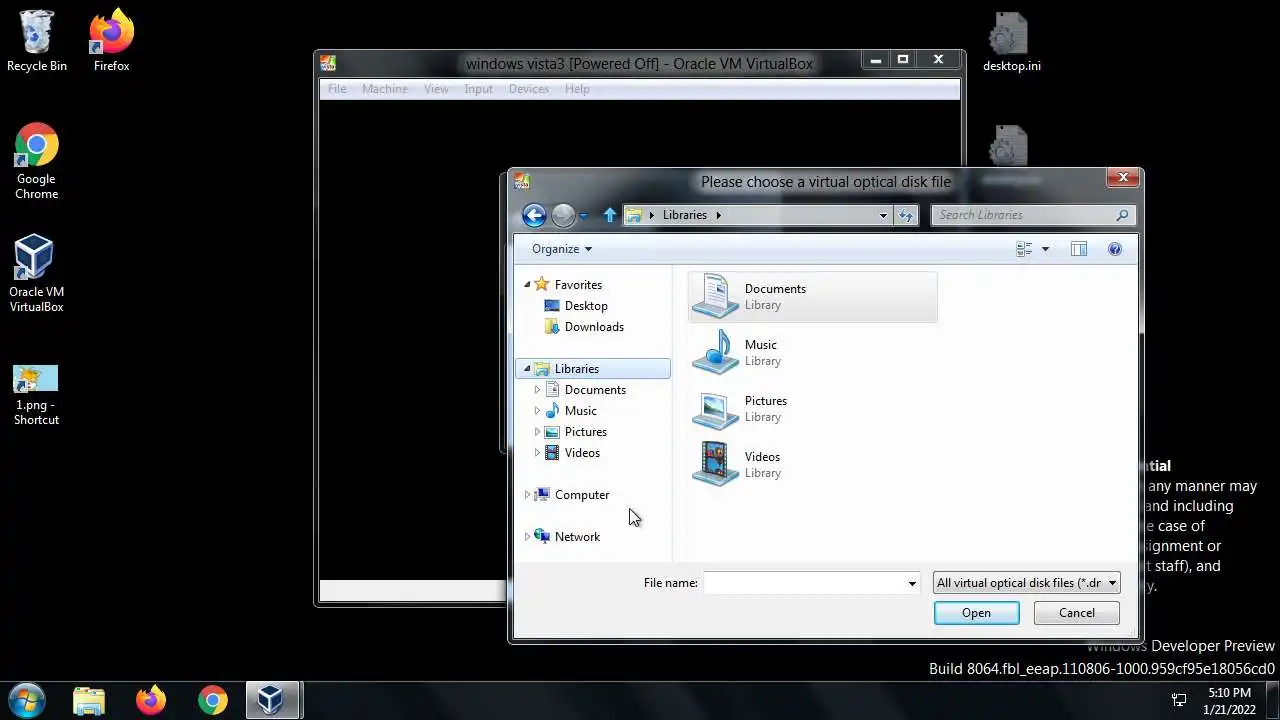This screenshot has width=1280, height=720.
Task: Click the search magnifier in Search Libraries
Action: coord(1122,215)
